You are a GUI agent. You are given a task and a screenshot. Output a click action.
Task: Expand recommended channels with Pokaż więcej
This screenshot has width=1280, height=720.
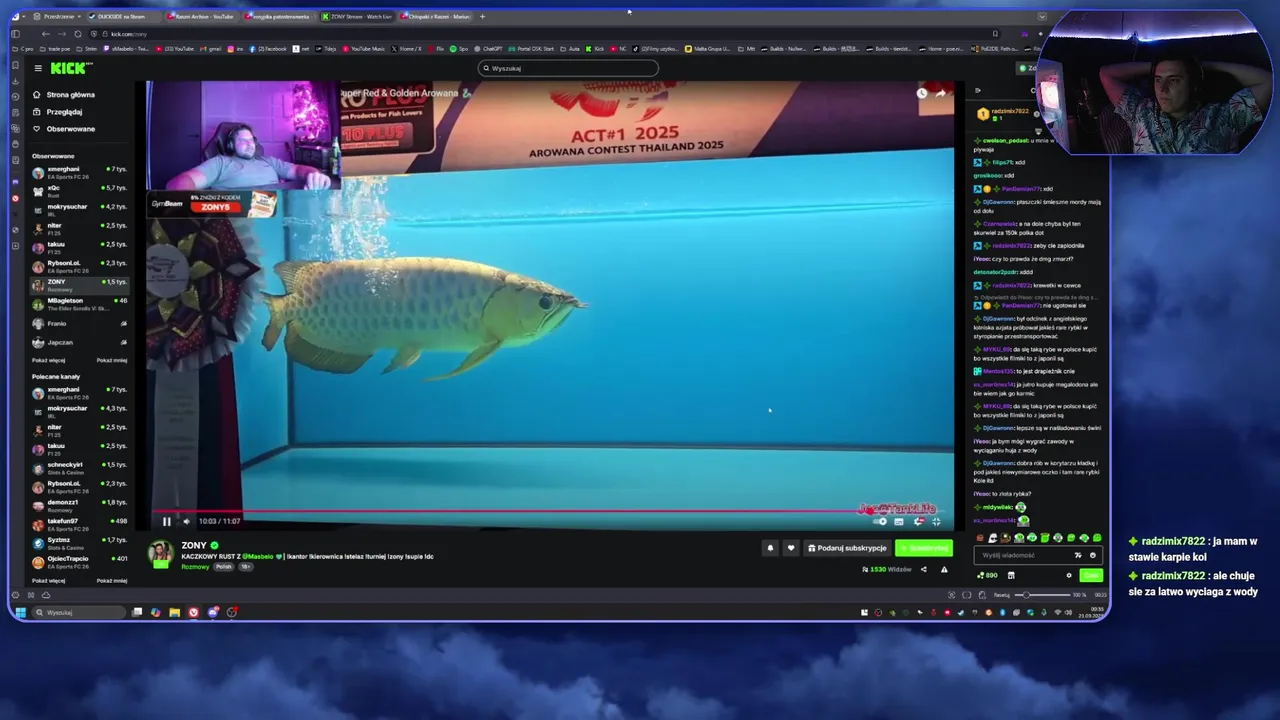click(x=48, y=580)
